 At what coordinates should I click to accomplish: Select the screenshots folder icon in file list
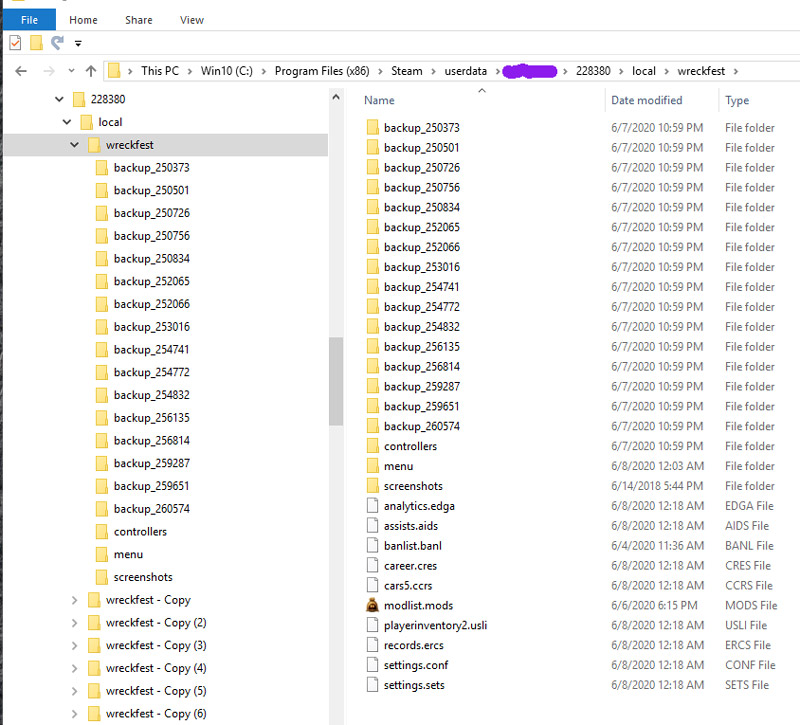pos(372,485)
